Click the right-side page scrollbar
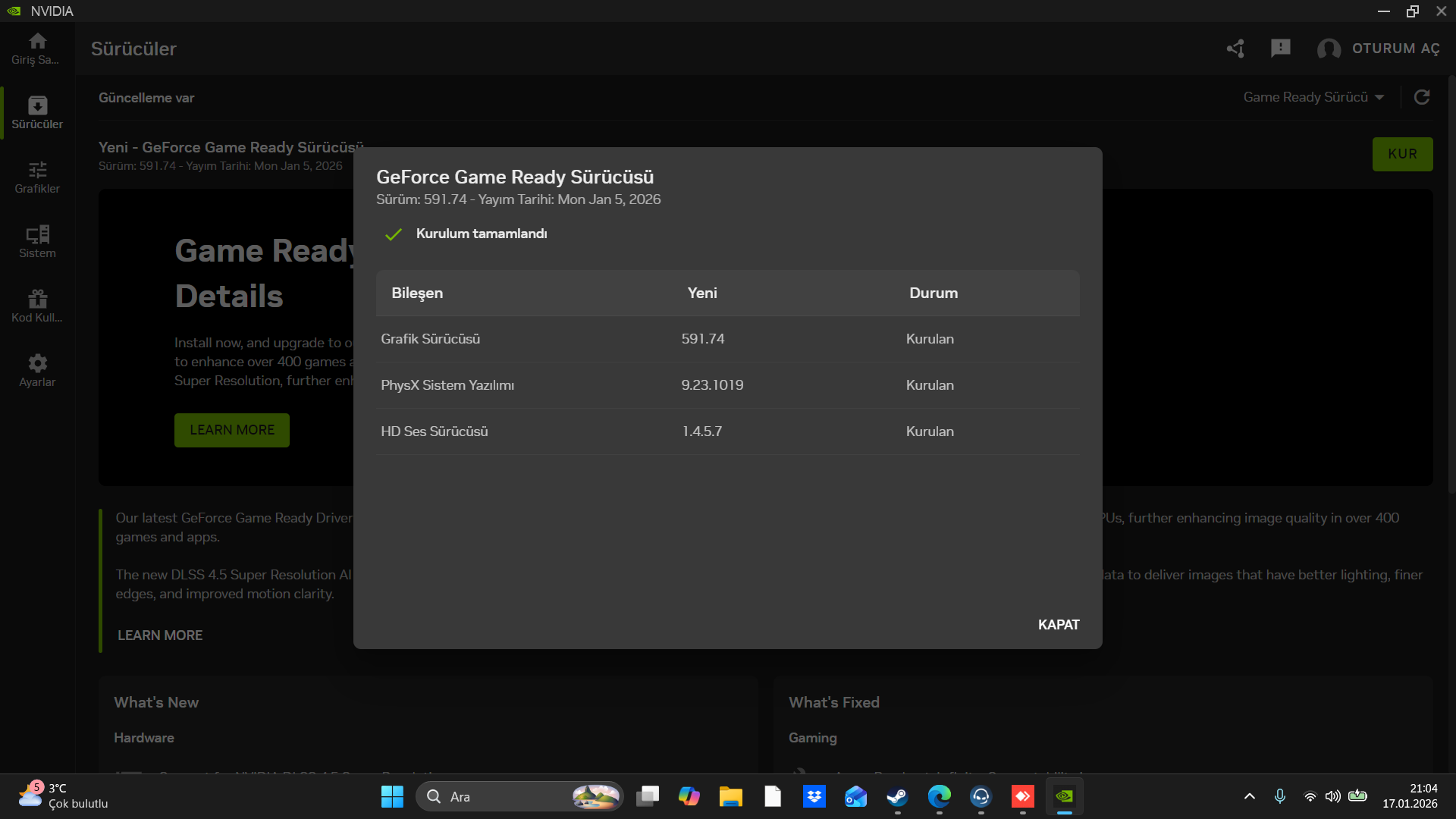This screenshot has height=819, width=1456. pos(1451,284)
